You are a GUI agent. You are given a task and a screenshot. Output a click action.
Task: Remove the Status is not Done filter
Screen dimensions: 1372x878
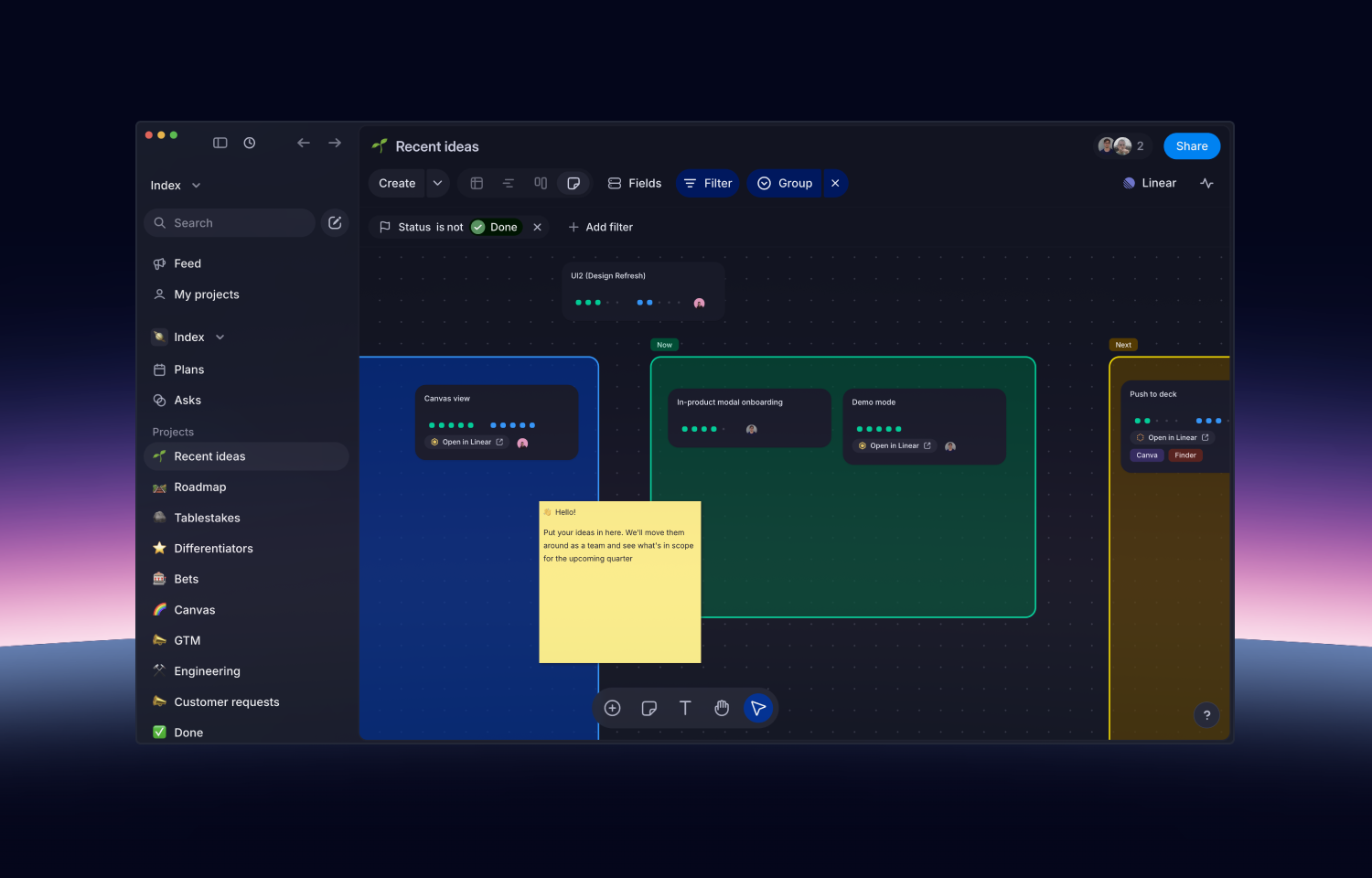538,227
